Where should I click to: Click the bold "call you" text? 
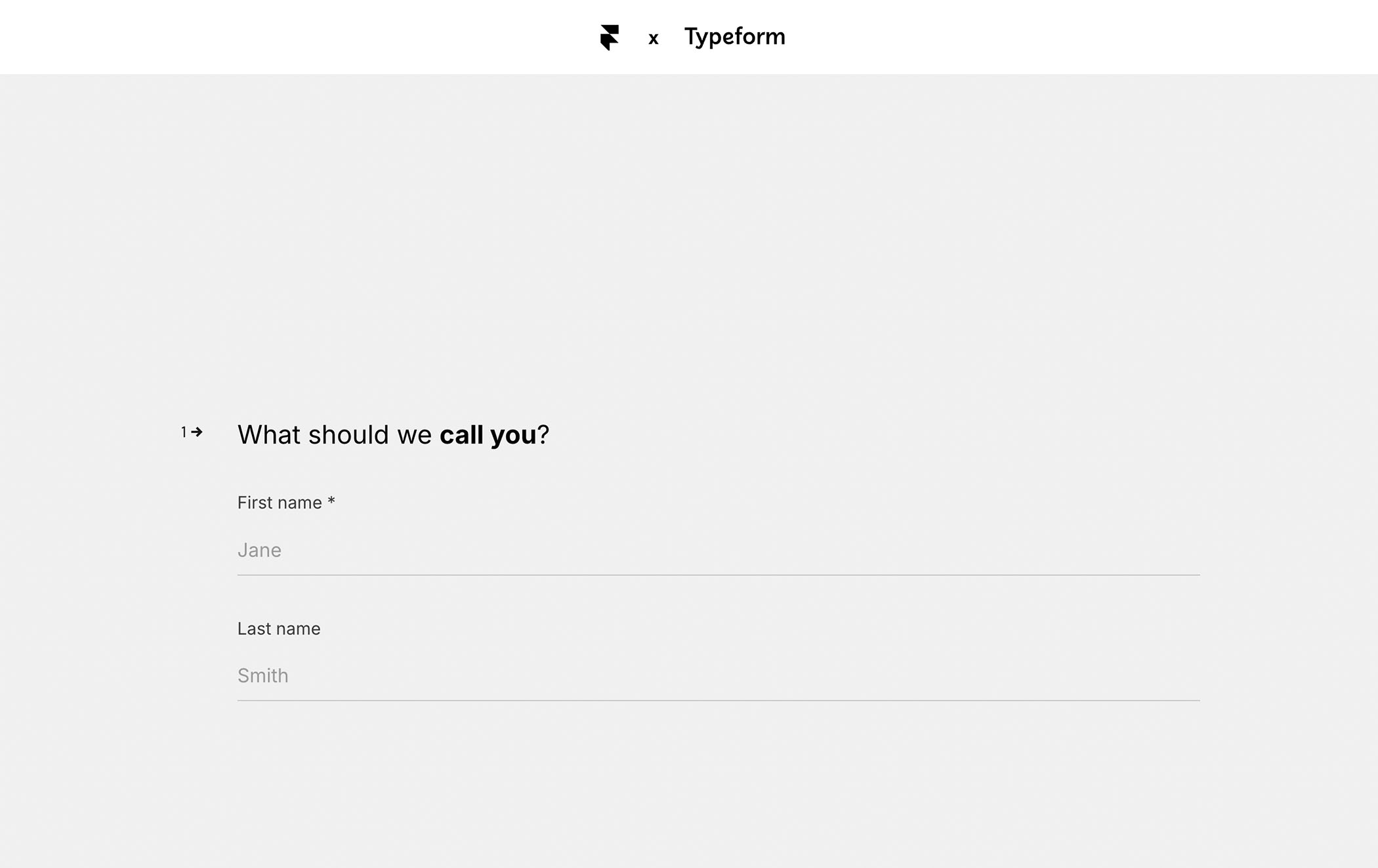tap(488, 435)
